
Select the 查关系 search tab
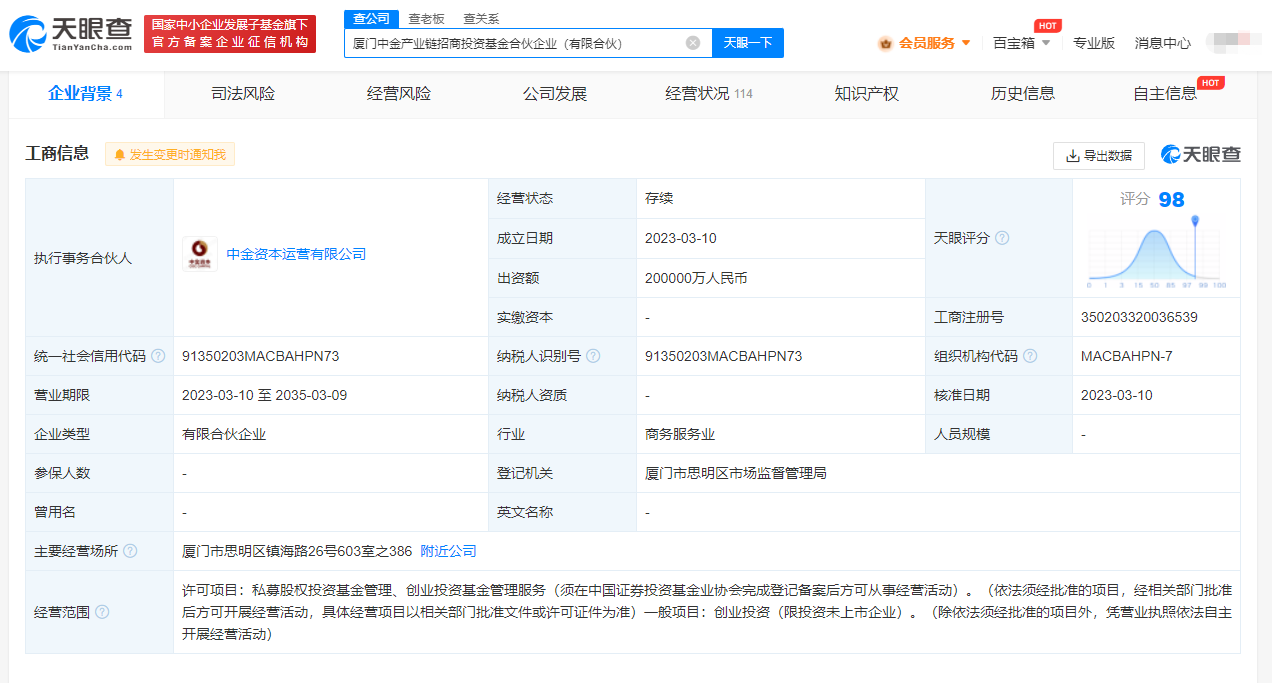[481, 18]
